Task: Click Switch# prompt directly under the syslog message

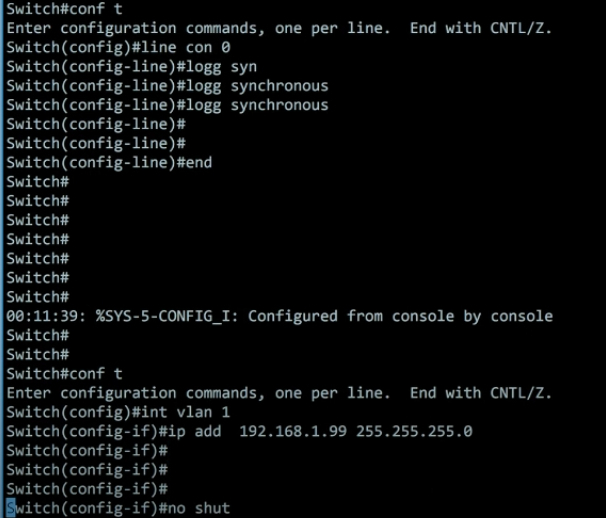Action: pos(37,335)
